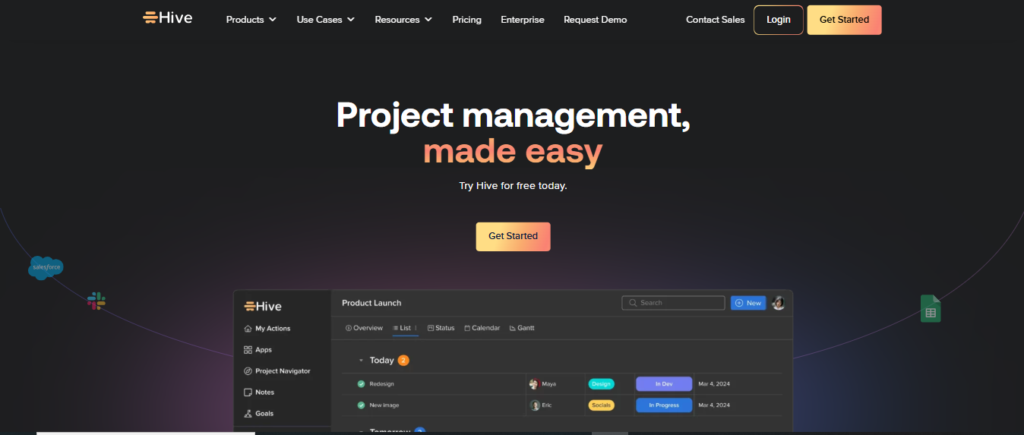Click the Login button

778,20
